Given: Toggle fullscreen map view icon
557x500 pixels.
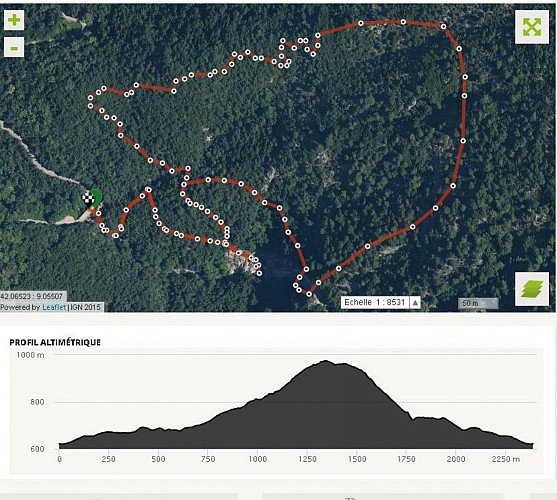Looking at the screenshot, I should pos(532,27).
